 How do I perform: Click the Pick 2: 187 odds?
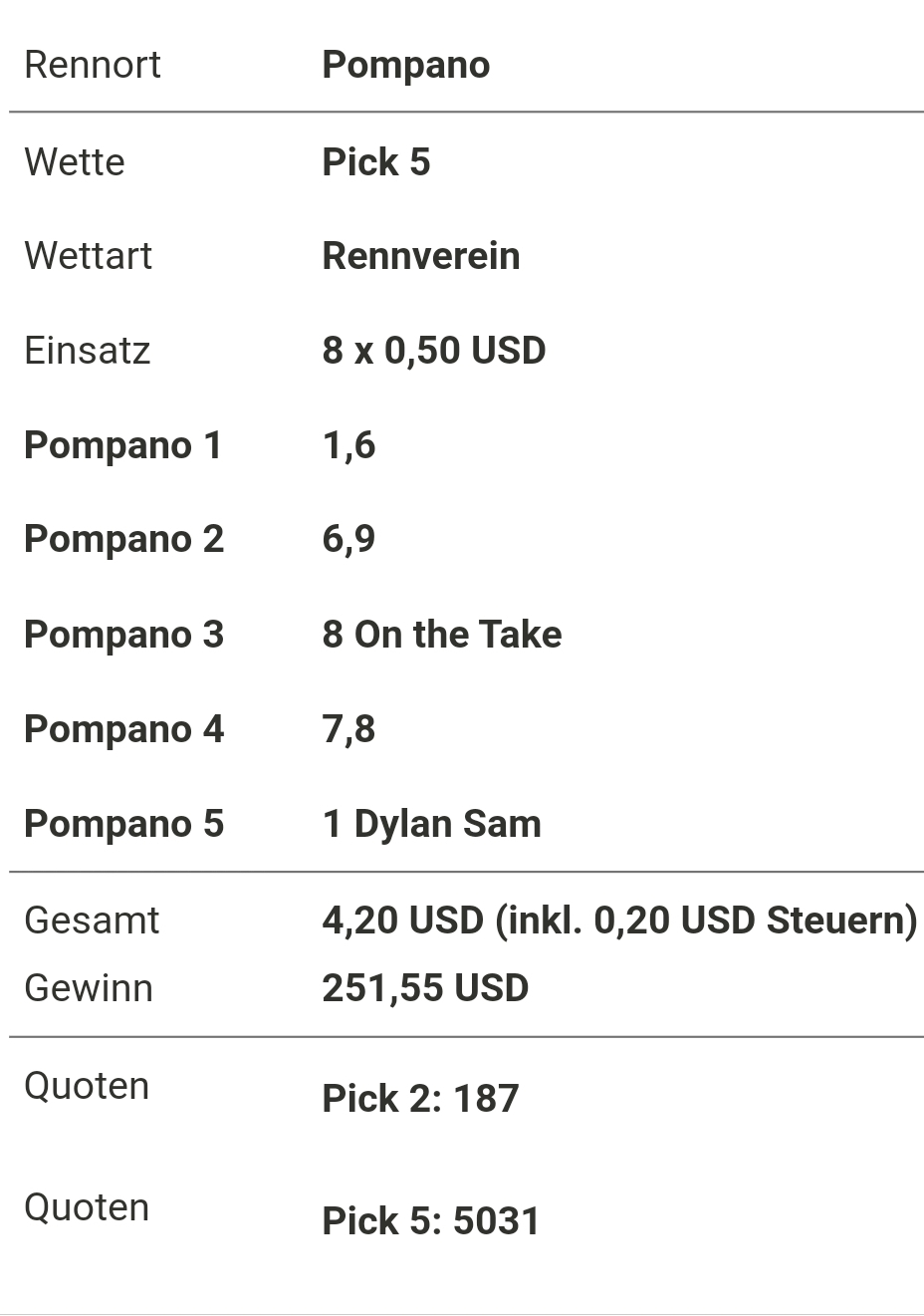[x=420, y=1099]
